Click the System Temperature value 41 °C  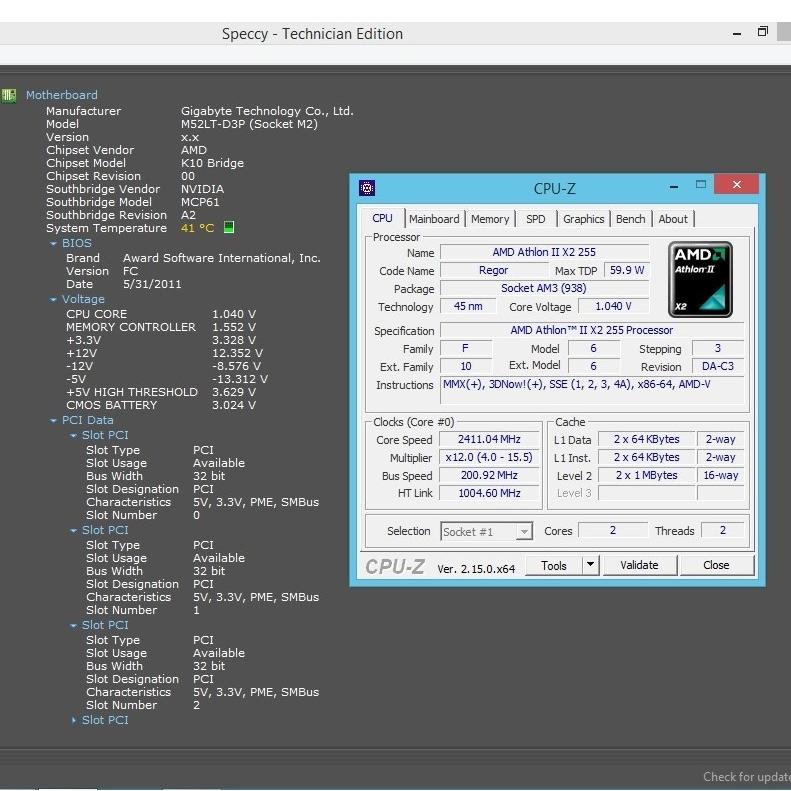tap(197, 228)
